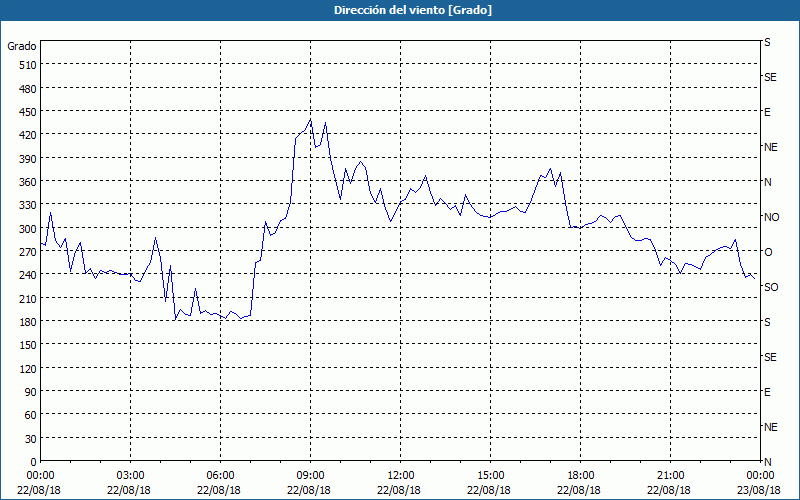Click the 22/08/18 date under 12:00
800x500 pixels.
399,490
